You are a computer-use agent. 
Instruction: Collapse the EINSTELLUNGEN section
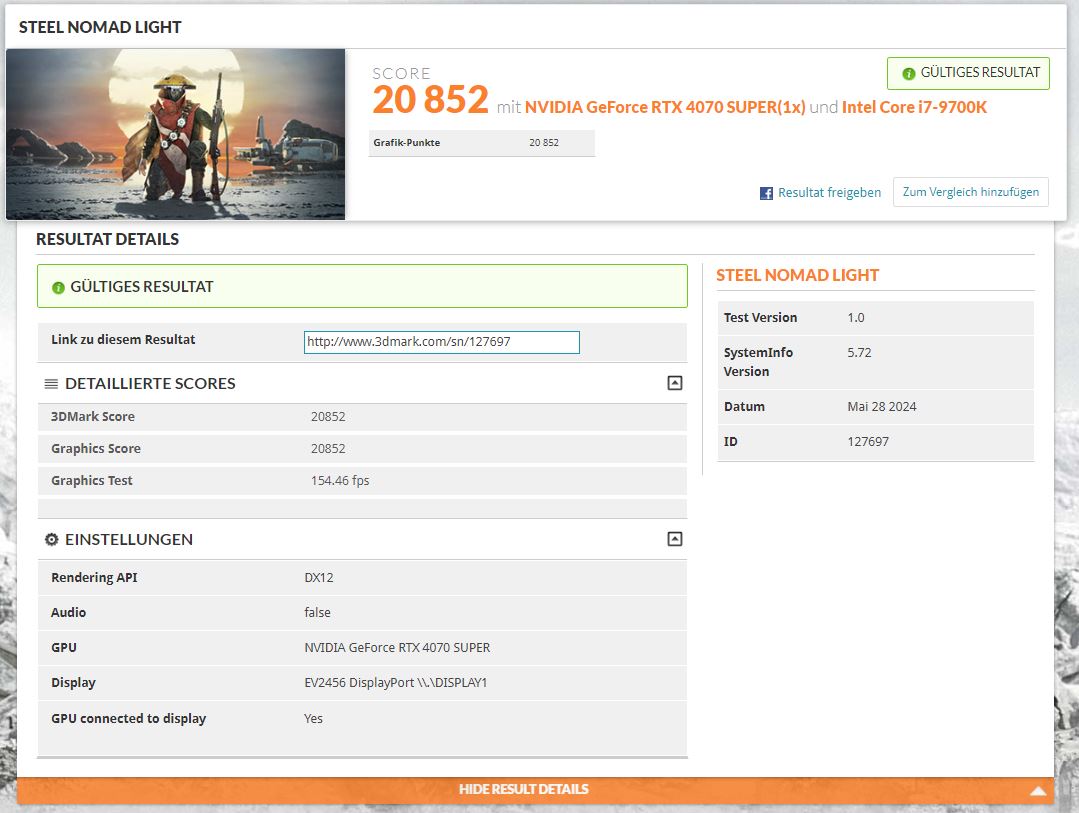click(675, 539)
